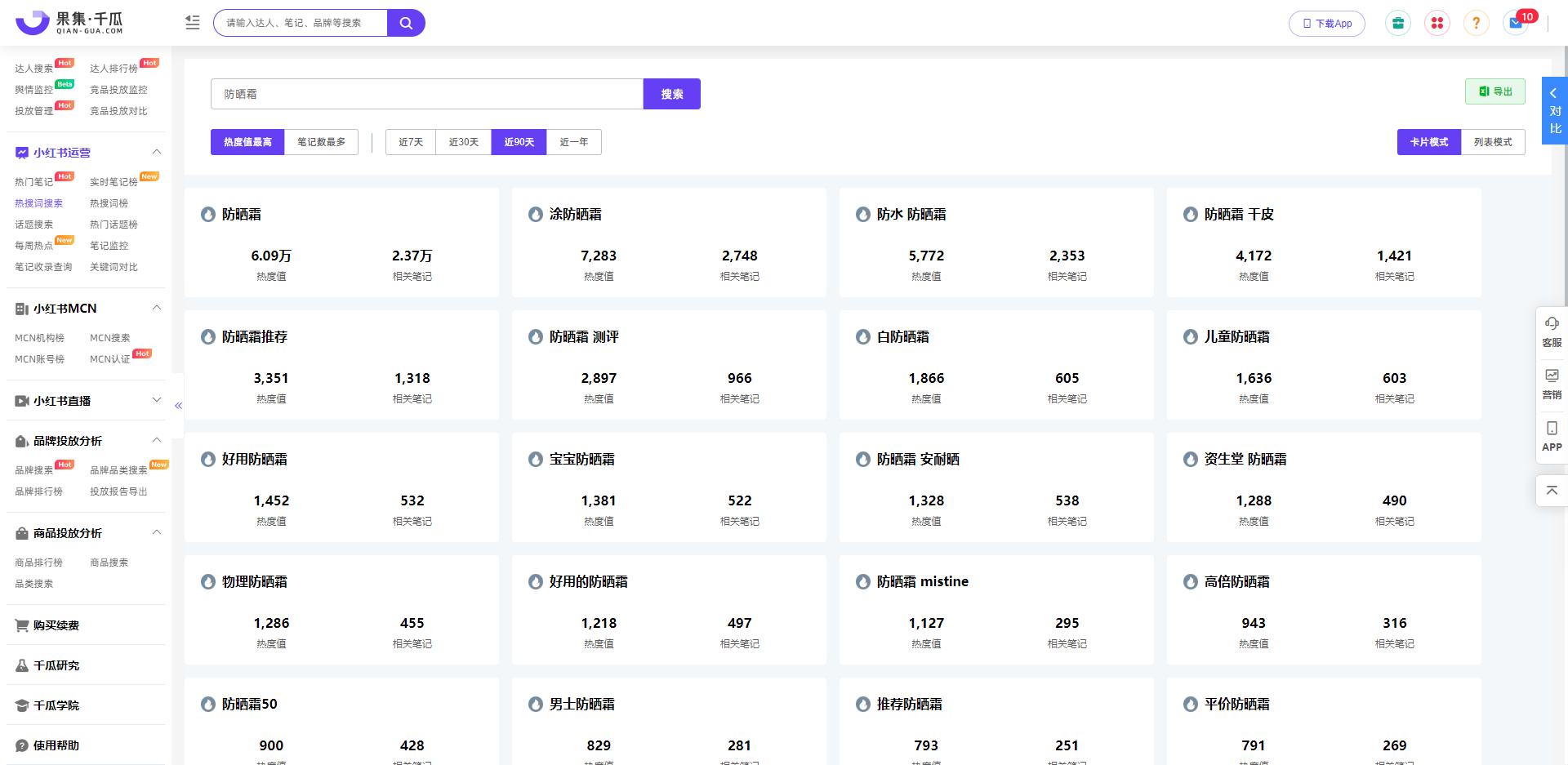
Task: Click the 商品投放分析 bag icon
Action: pyautogui.click(x=22, y=533)
